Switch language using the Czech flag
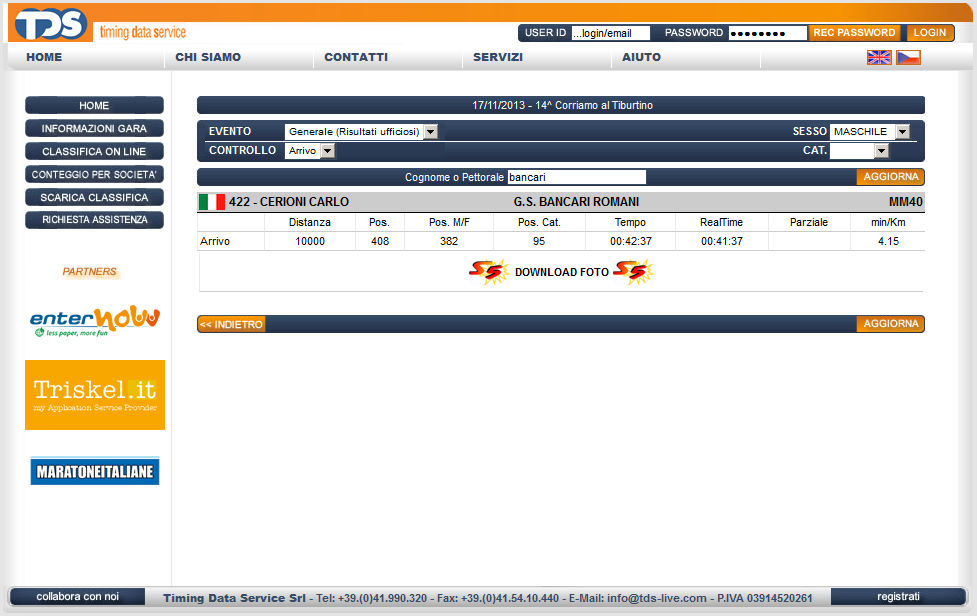Viewport: 977px width, 616px height. (x=908, y=58)
